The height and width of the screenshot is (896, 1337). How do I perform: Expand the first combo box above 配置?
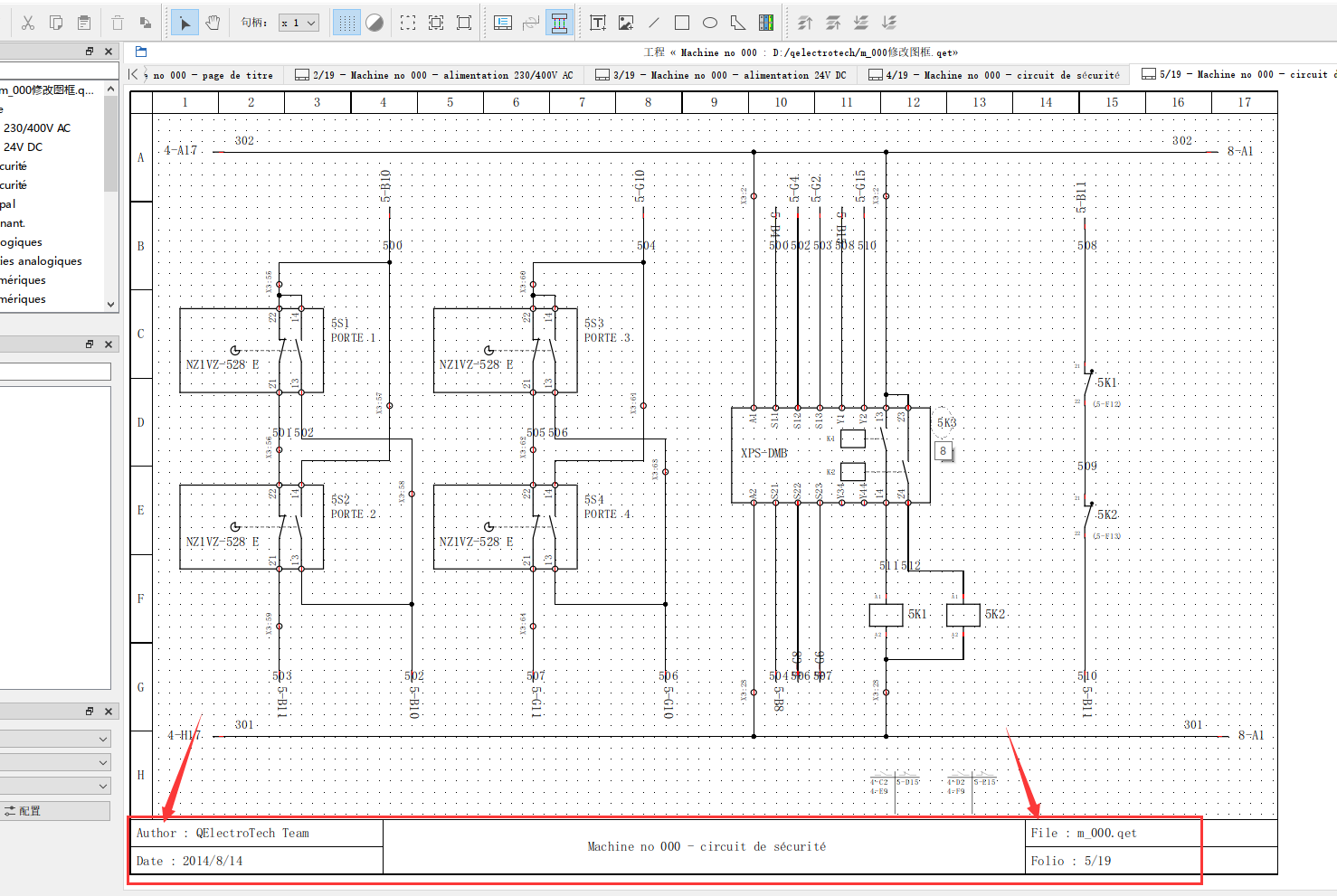[56, 739]
